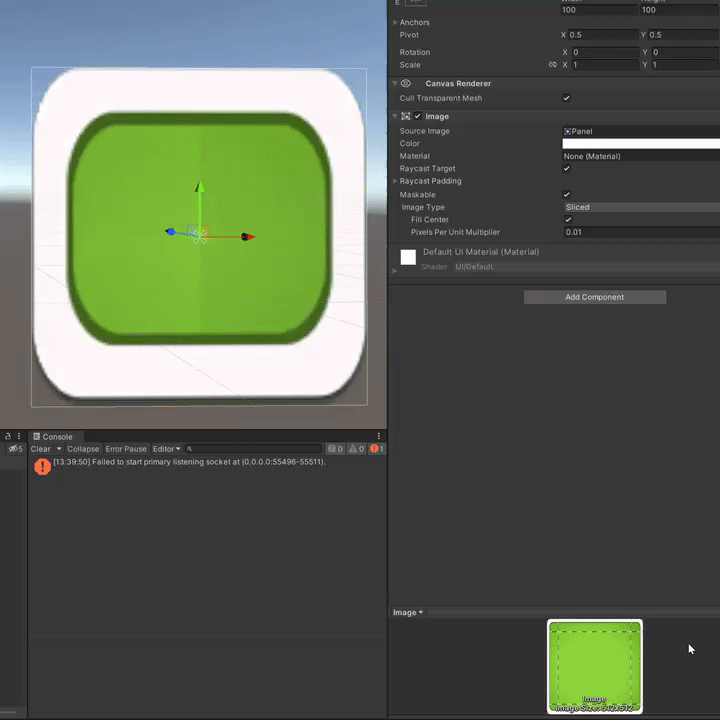
Task: Click the Scale Y field
Action: pos(686,65)
